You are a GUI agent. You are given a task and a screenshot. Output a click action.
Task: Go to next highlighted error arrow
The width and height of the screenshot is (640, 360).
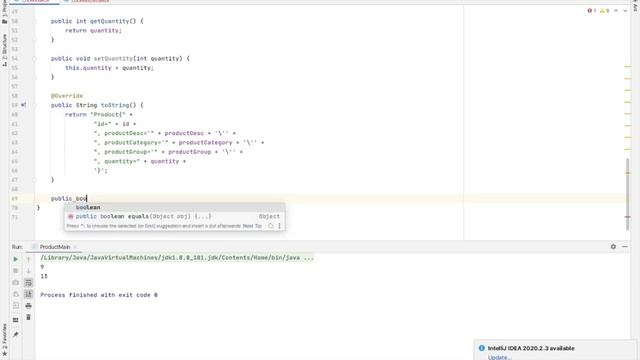(625, 11)
